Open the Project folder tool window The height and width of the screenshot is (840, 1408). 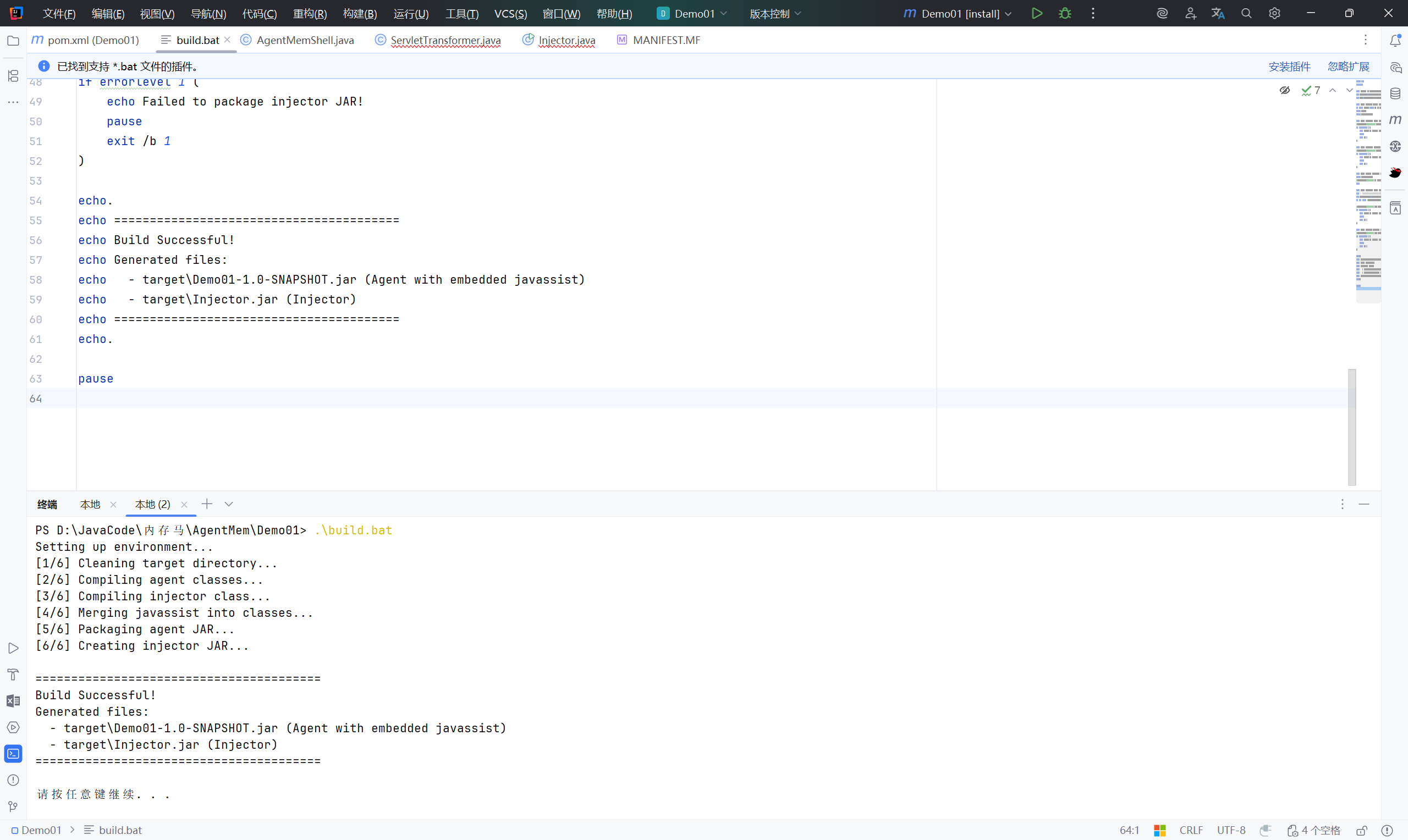(x=13, y=40)
